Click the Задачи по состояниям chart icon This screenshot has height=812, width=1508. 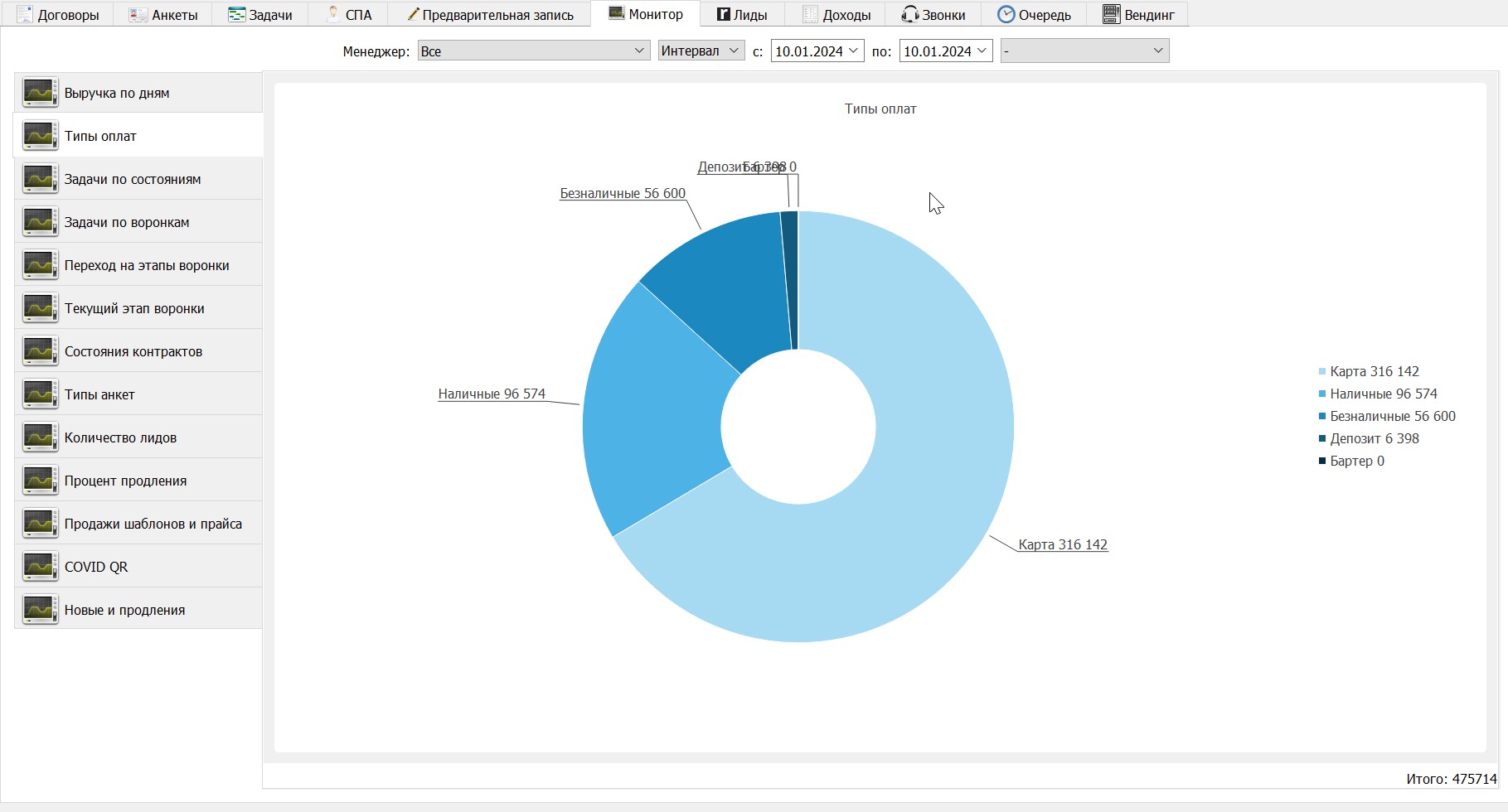tap(40, 179)
